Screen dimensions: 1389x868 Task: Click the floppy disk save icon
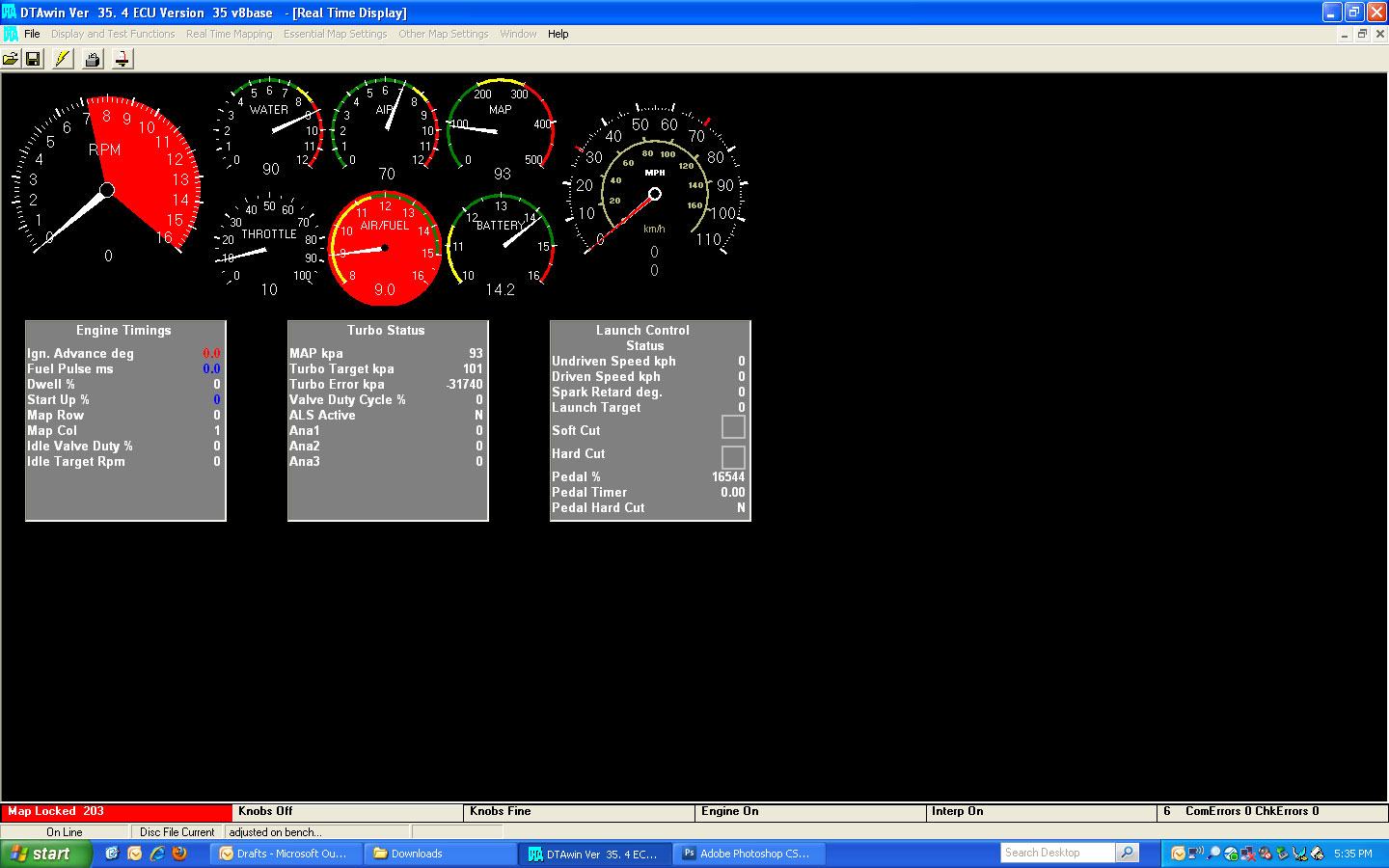coord(33,59)
